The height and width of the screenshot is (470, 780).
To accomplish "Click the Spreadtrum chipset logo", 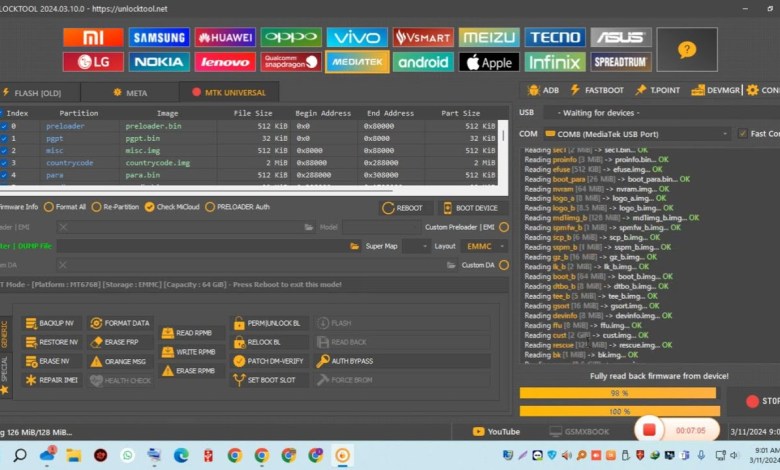I will point(621,62).
